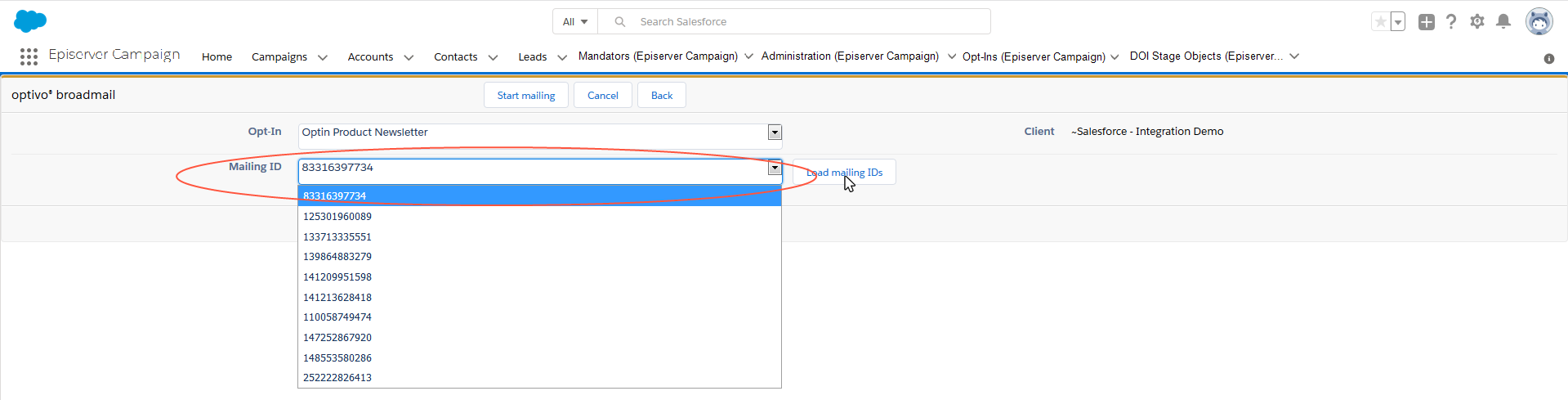Open the Help question mark icon

(1451, 22)
